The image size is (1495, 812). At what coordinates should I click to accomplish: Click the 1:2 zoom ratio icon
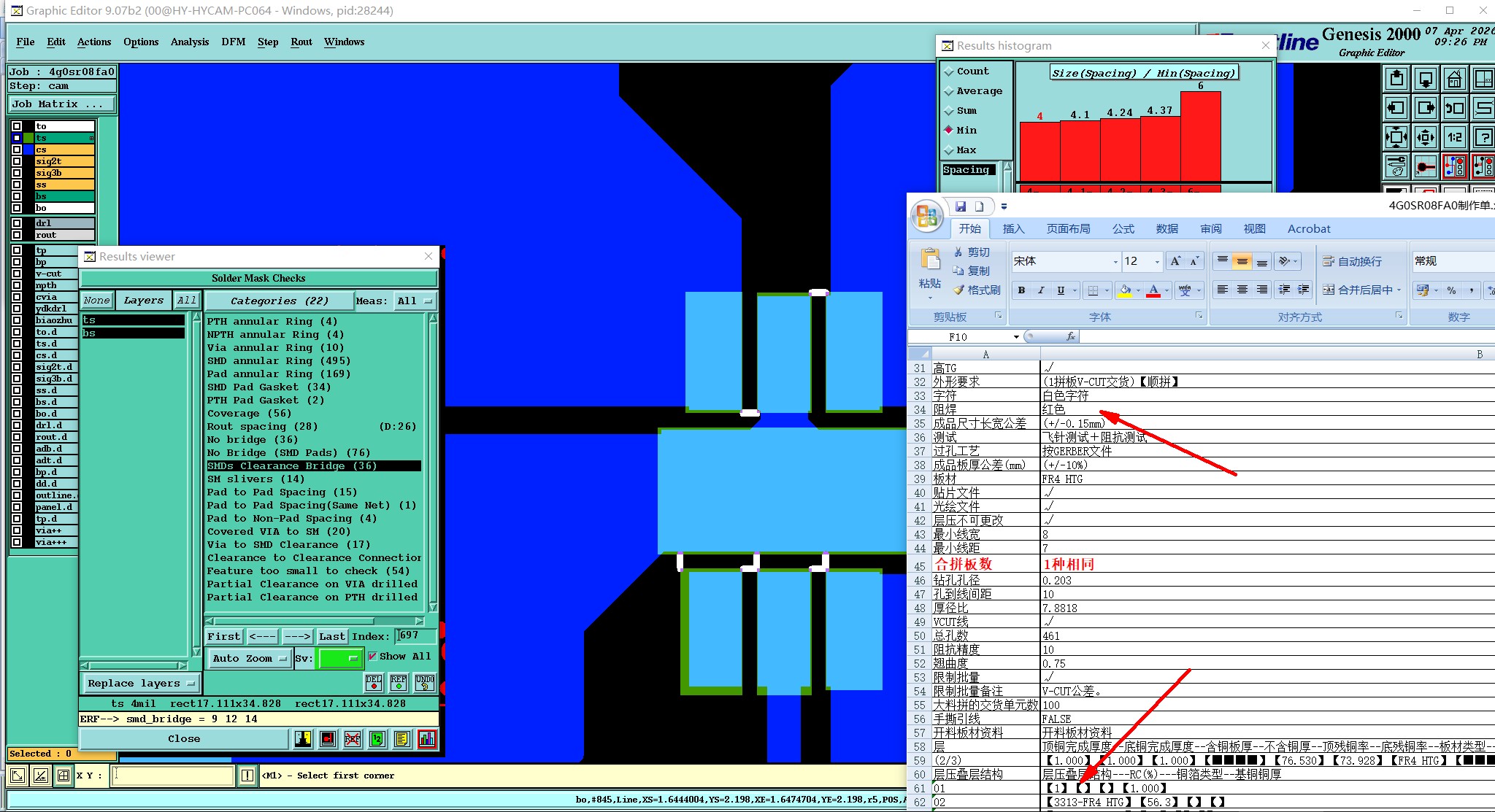(x=1454, y=136)
